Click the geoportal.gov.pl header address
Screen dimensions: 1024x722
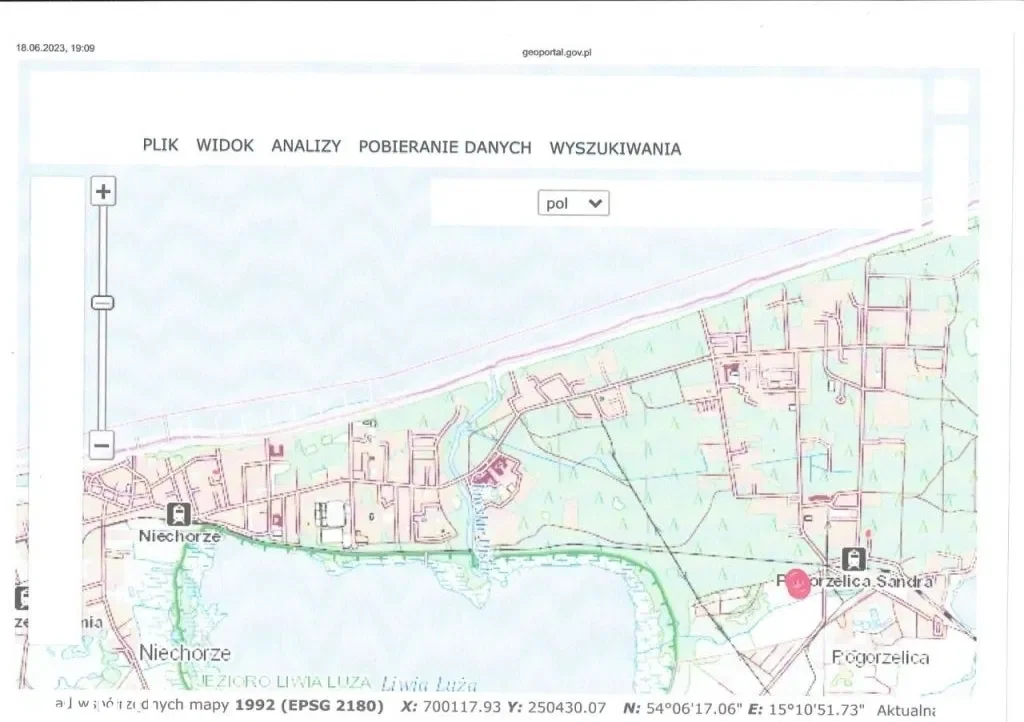557,52
